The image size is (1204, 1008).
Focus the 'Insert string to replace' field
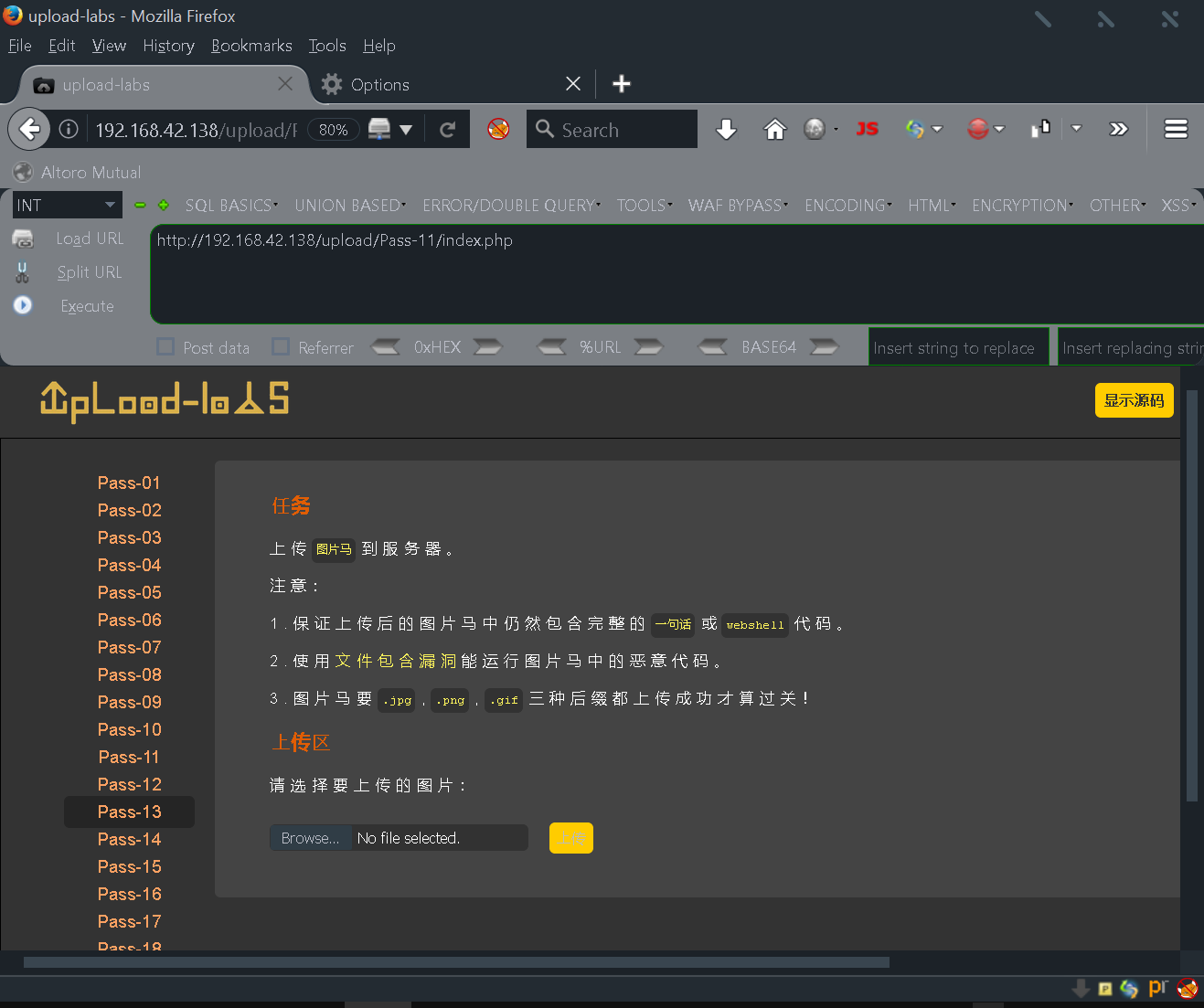click(958, 347)
